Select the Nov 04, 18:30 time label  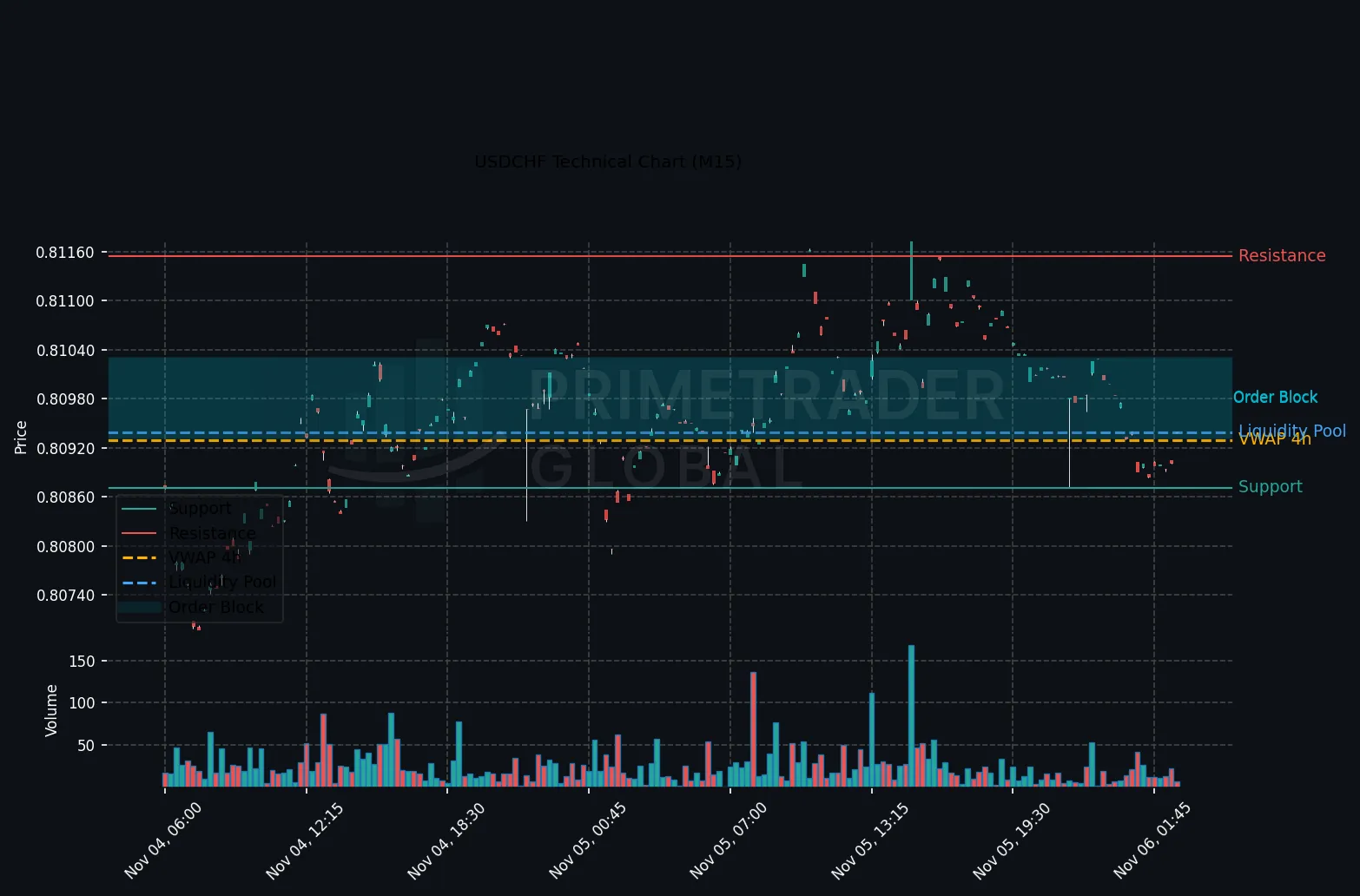tap(446, 840)
